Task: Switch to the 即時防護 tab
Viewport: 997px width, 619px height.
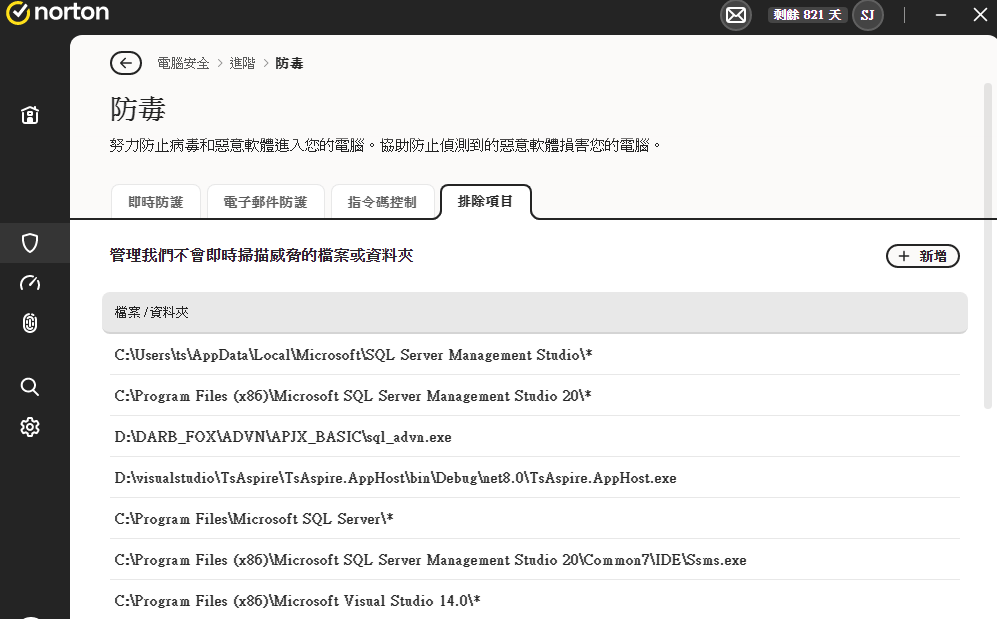Action: tap(156, 202)
